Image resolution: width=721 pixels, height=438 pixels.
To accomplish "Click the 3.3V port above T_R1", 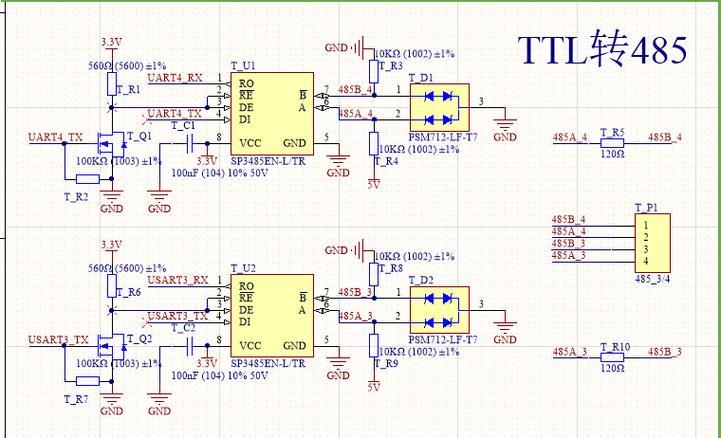I will pos(111,43).
